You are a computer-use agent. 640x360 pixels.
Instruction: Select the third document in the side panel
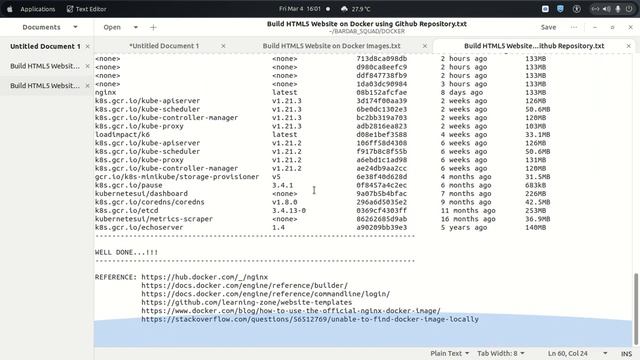pos(45,86)
